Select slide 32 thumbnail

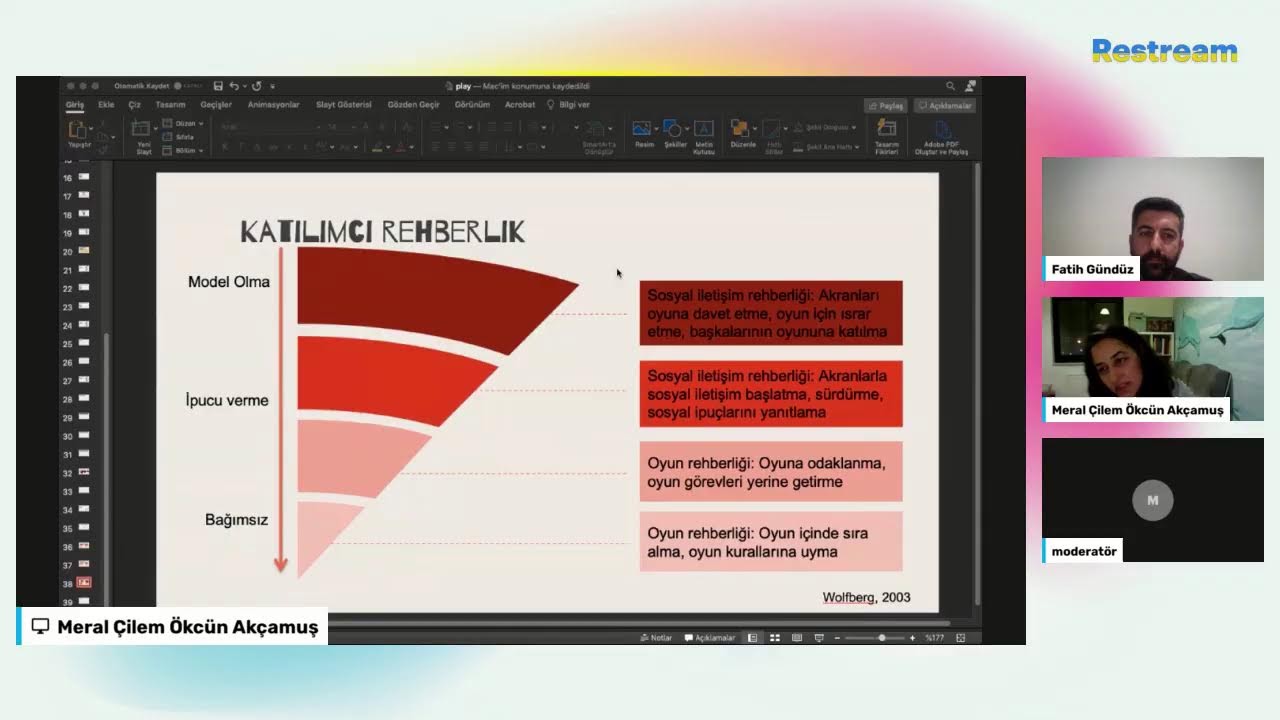click(84, 472)
